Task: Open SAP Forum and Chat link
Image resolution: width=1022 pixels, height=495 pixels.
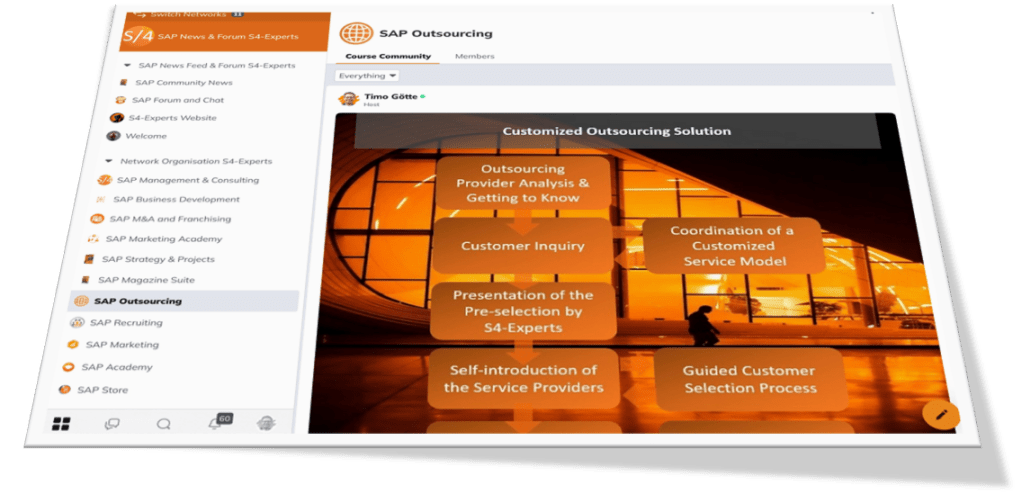Action: pyautogui.click(x=178, y=100)
